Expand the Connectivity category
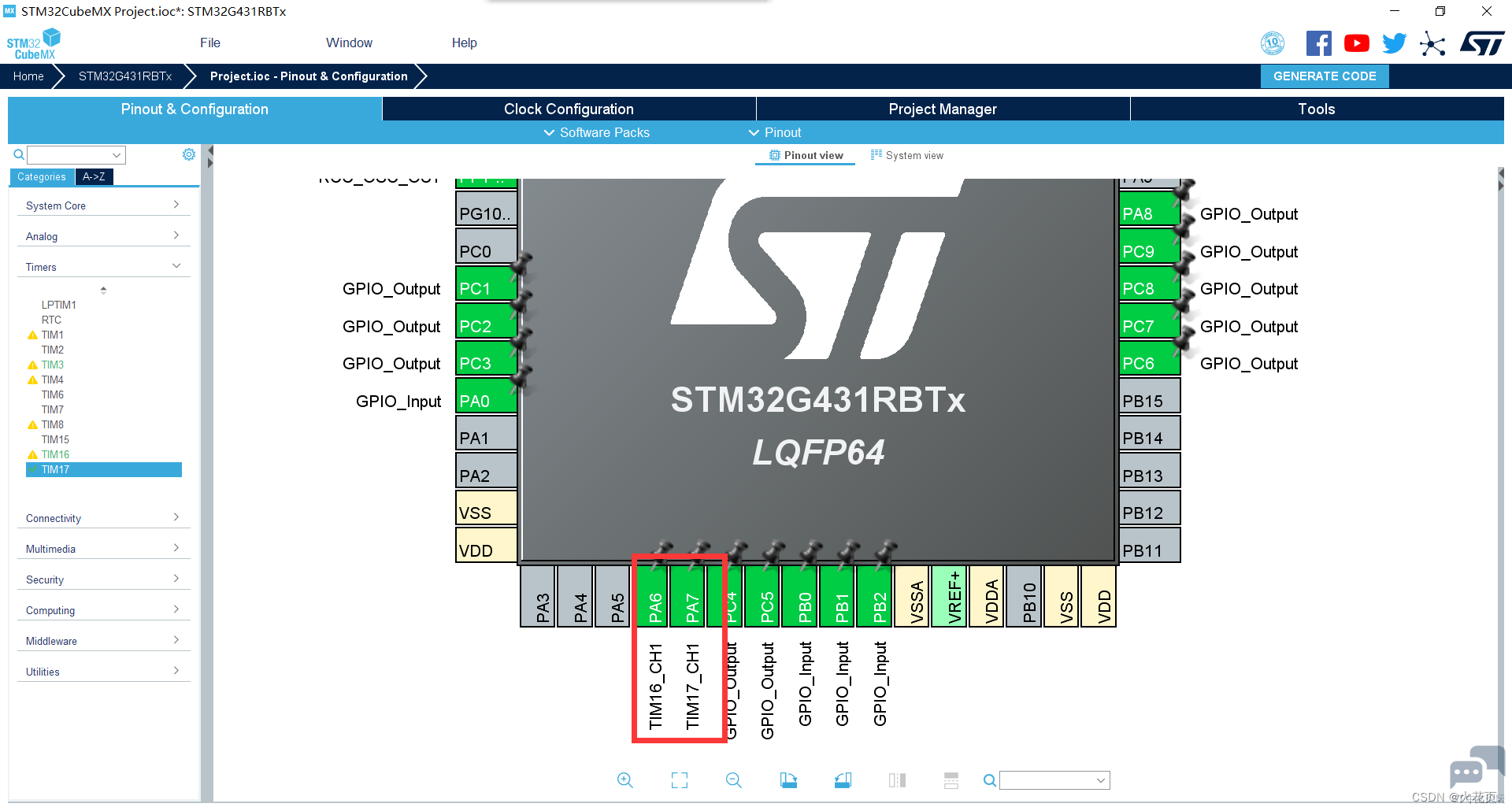Screen dimensions: 1512x811 pyautogui.click(x=103, y=518)
